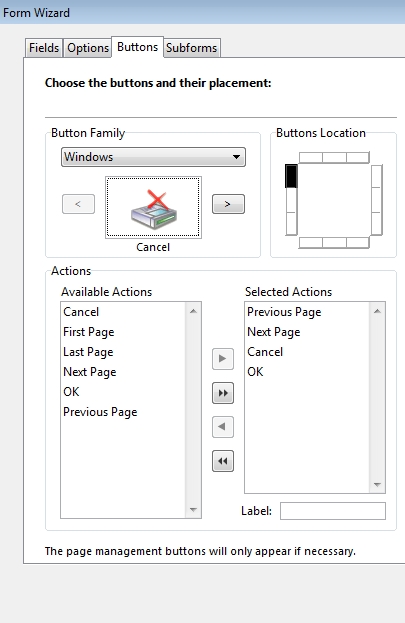Switch to the Subforms tab

click(x=192, y=48)
